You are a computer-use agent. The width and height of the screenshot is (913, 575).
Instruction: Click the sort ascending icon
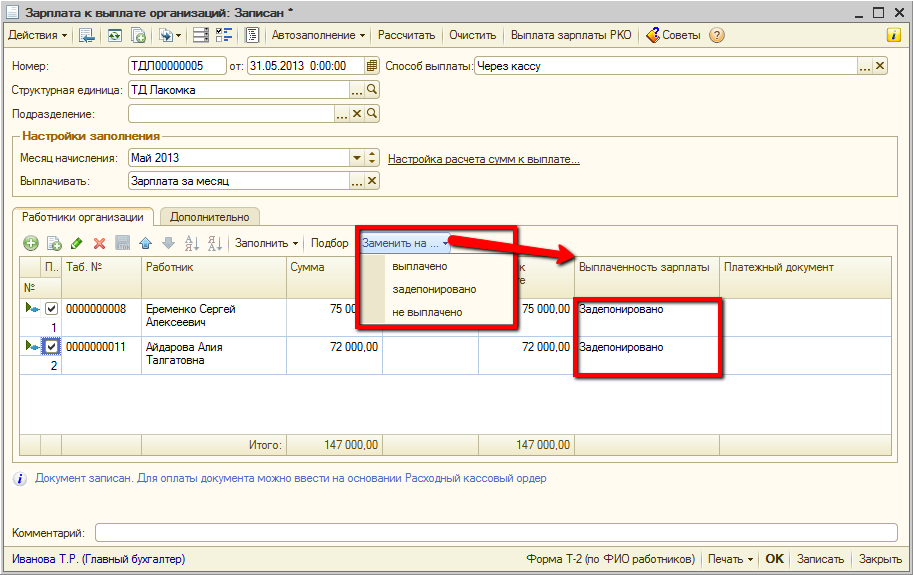[192, 243]
